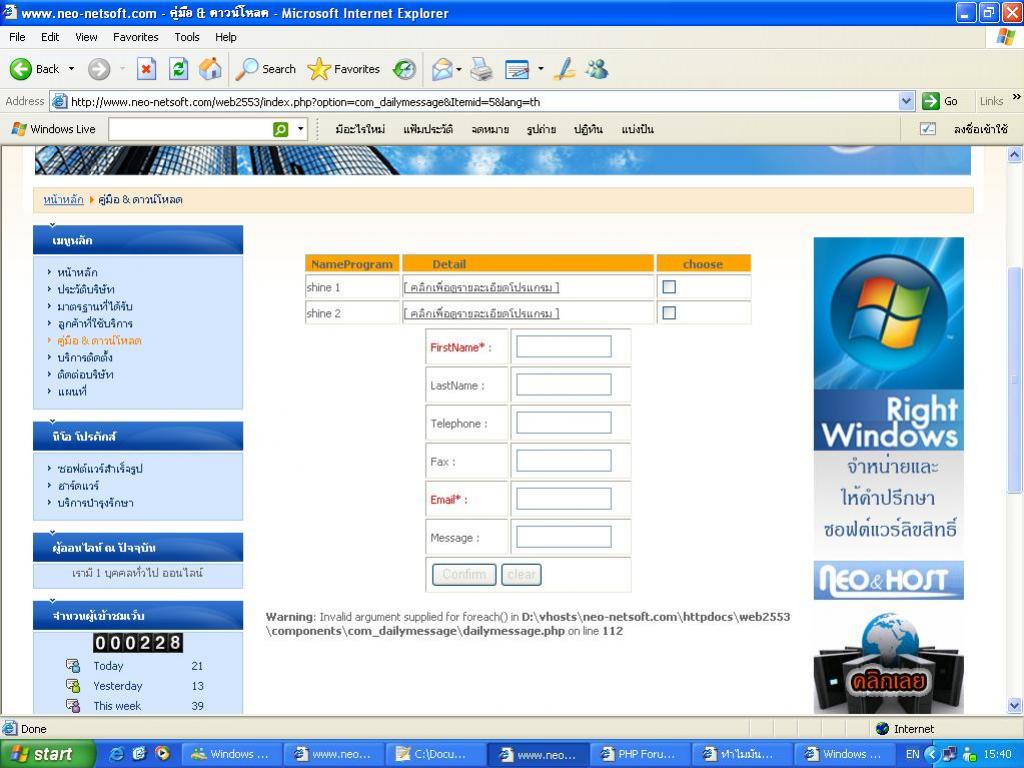Screen dimensions: 1024x768
Task: Click the Confirm button
Action: pos(464,575)
